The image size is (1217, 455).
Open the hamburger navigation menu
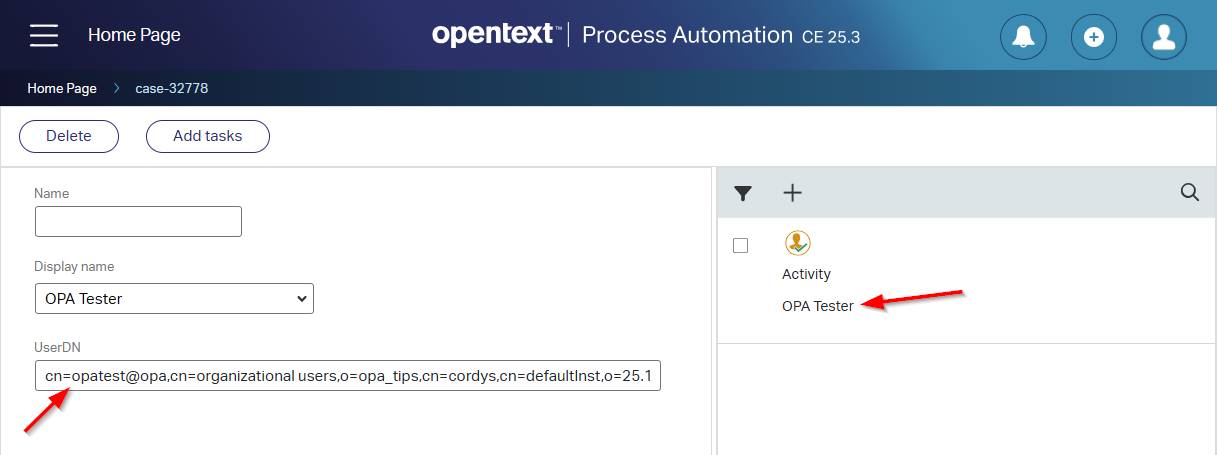click(44, 35)
